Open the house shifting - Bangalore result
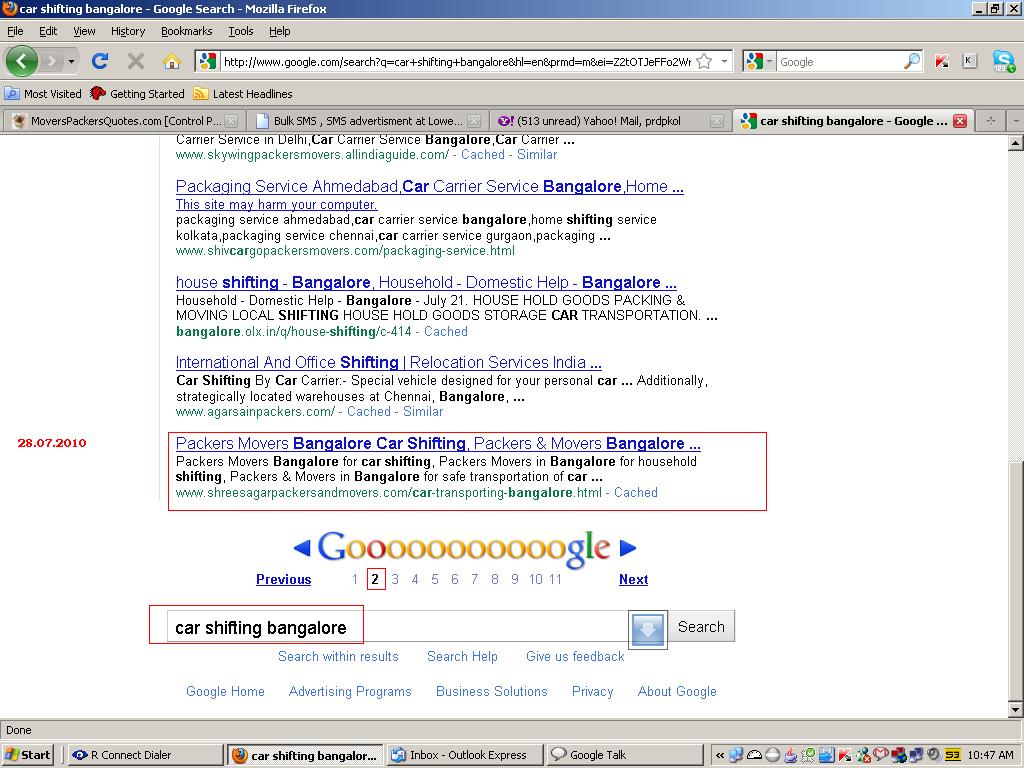The image size is (1024, 768). point(426,283)
